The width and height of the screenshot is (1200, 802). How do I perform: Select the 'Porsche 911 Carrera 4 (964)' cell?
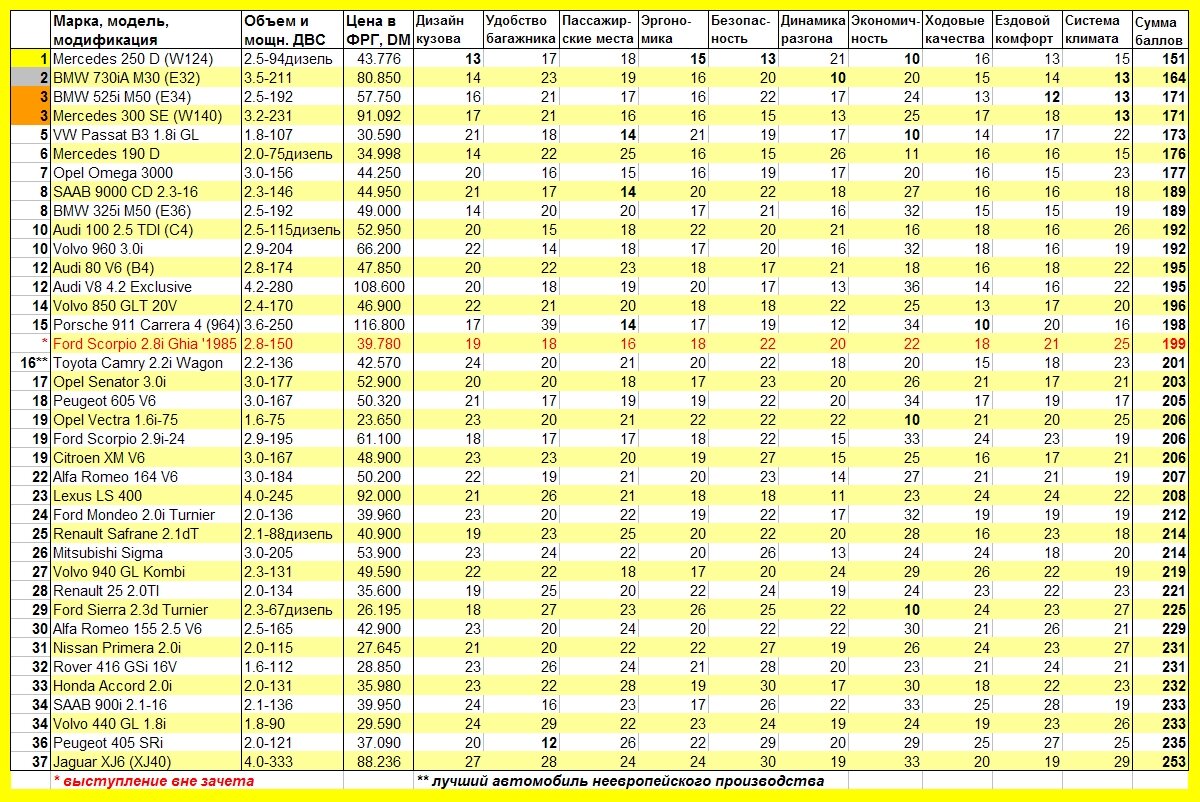(145, 325)
